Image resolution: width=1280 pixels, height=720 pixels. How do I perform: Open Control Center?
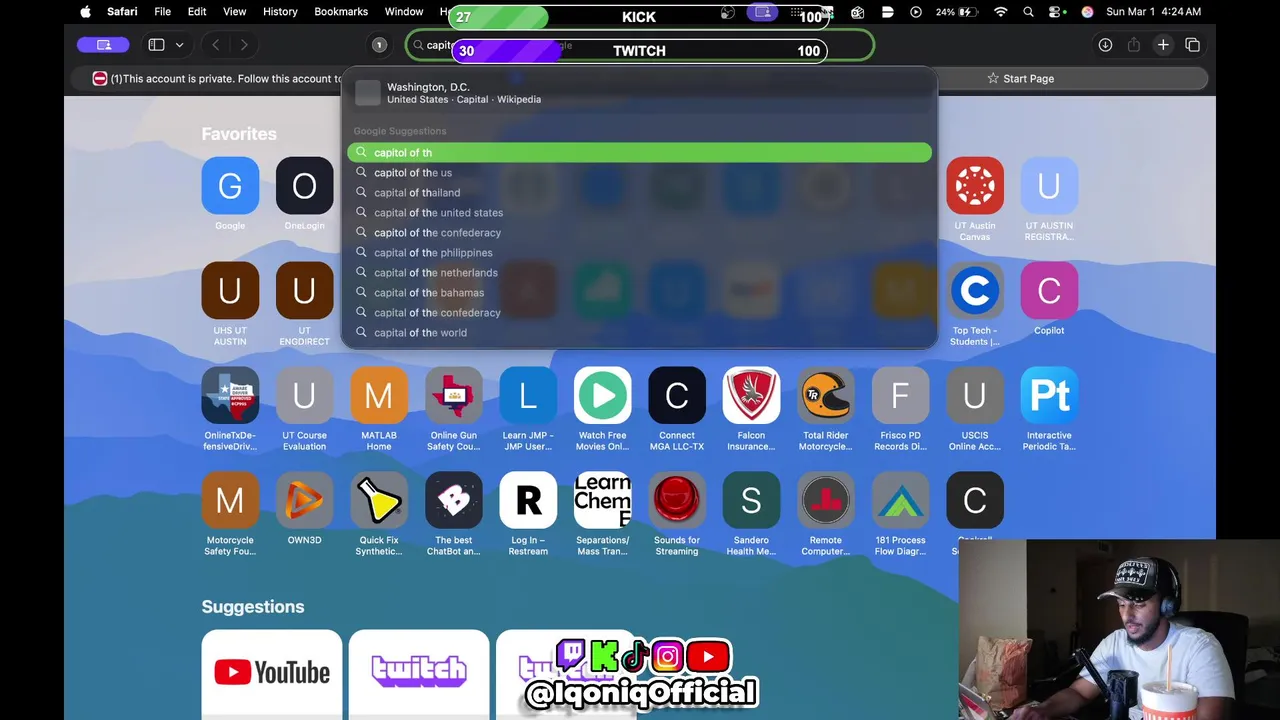1057,12
